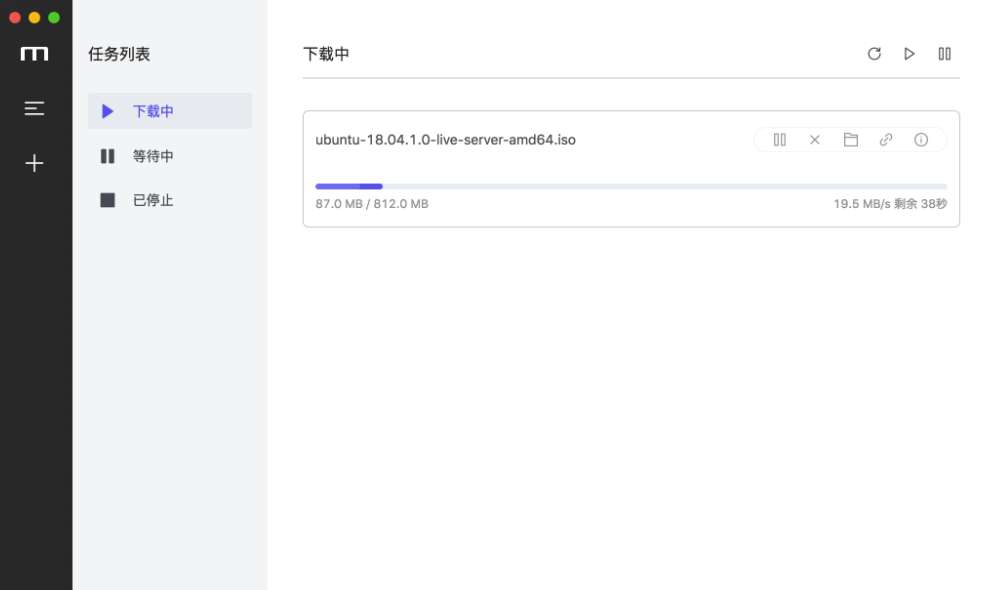Resume all tasks with top play icon
990x590 pixels.
click(x=909, y=54)
